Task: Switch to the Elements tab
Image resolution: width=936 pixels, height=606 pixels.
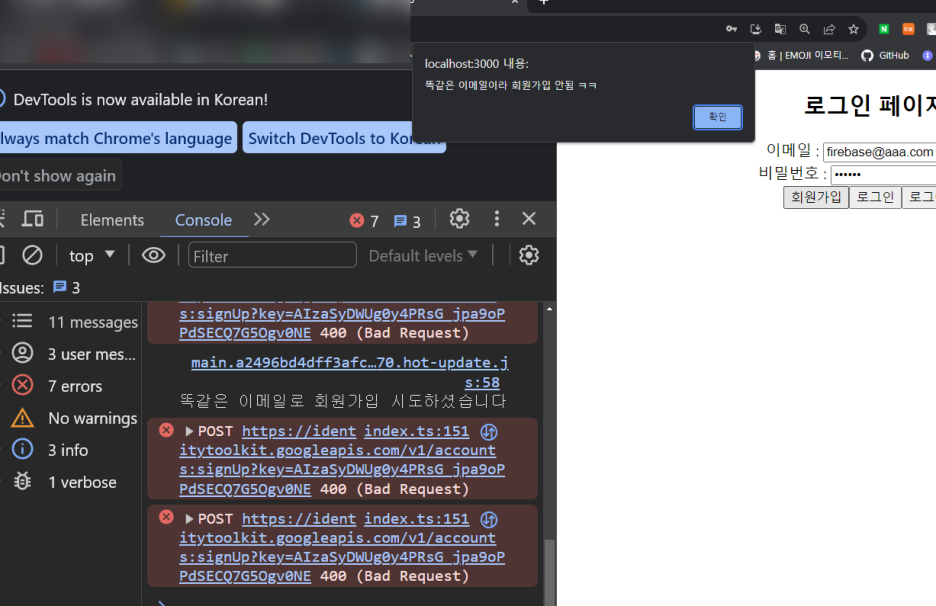Action: click(112, 220)
